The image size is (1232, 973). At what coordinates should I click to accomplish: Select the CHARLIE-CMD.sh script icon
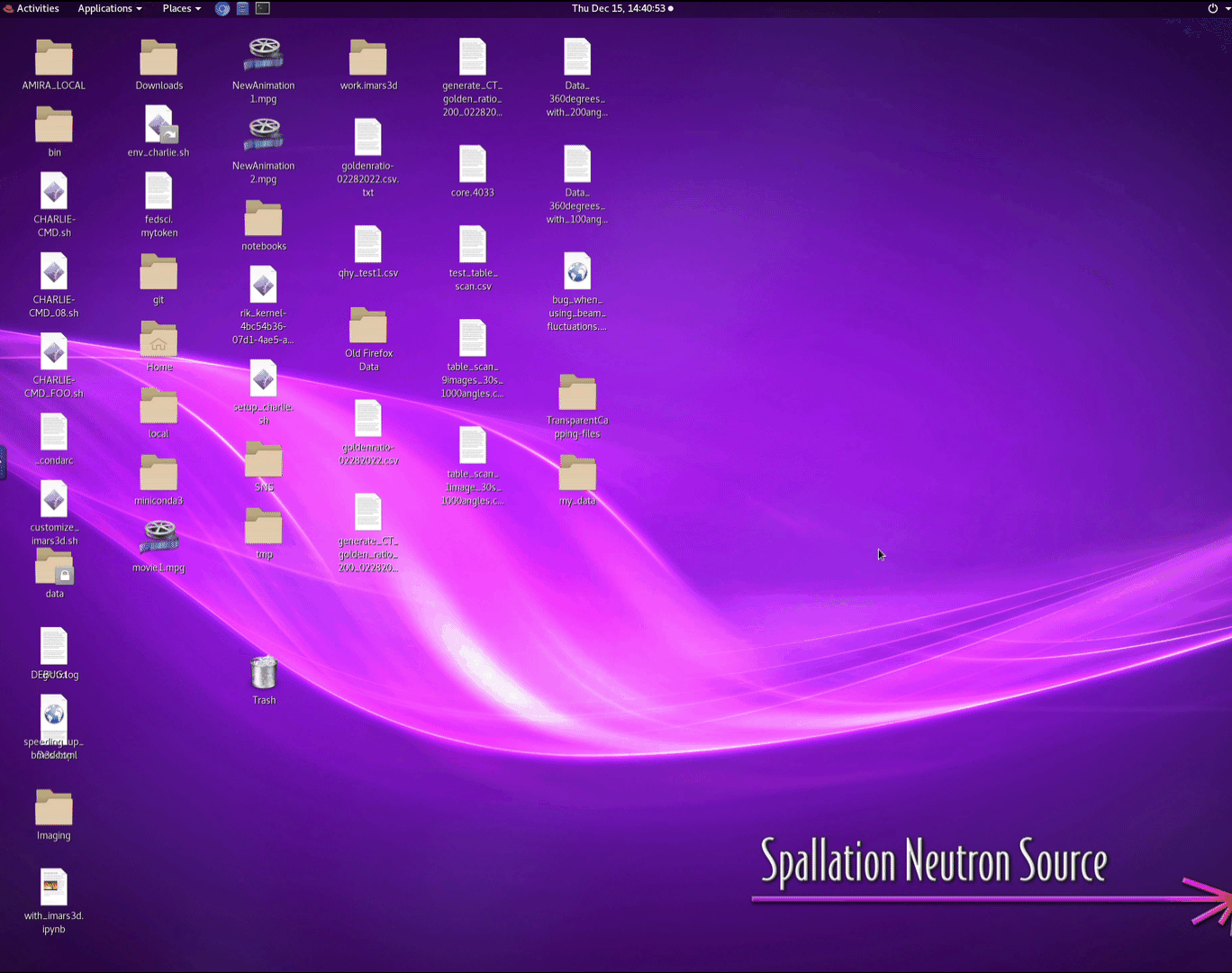point(54,193)
